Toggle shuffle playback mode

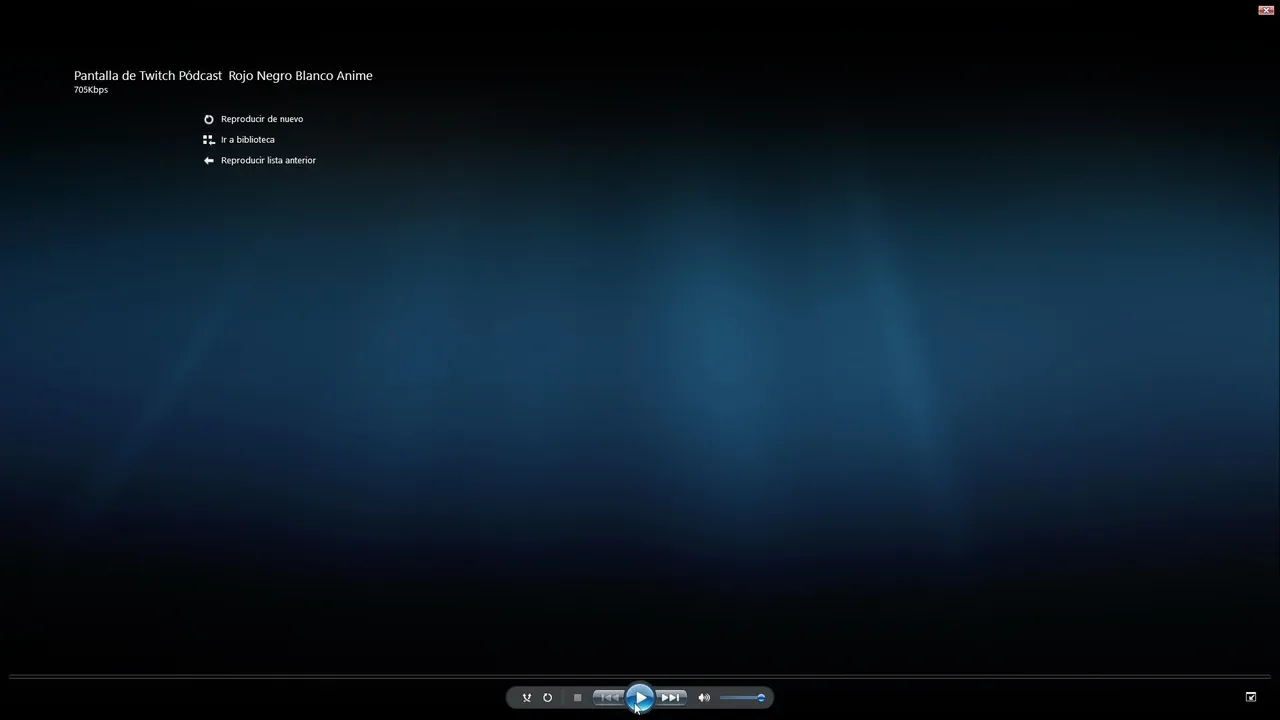(527, 698)
